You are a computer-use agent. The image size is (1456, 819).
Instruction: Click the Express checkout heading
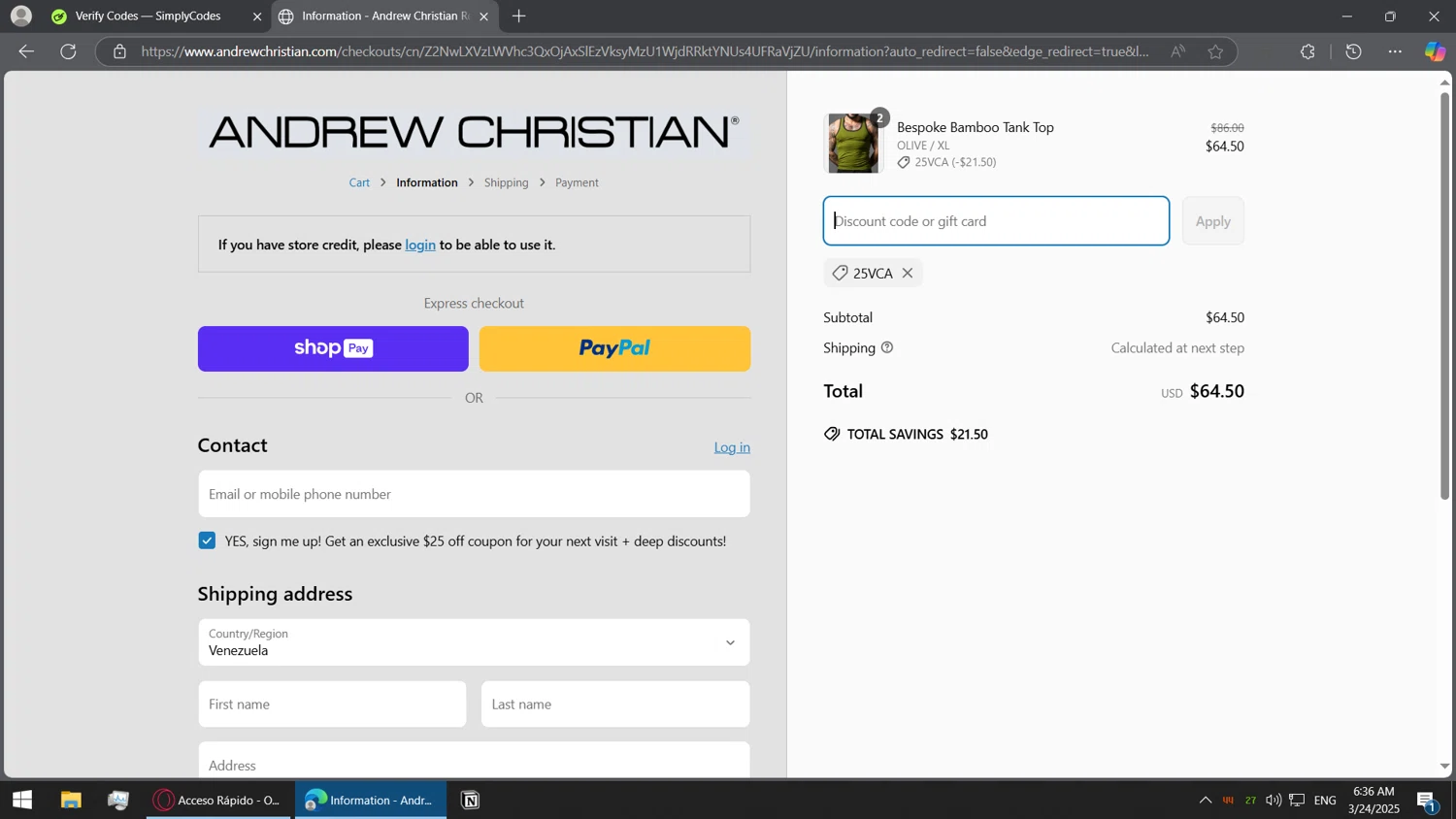click(474, 304)
